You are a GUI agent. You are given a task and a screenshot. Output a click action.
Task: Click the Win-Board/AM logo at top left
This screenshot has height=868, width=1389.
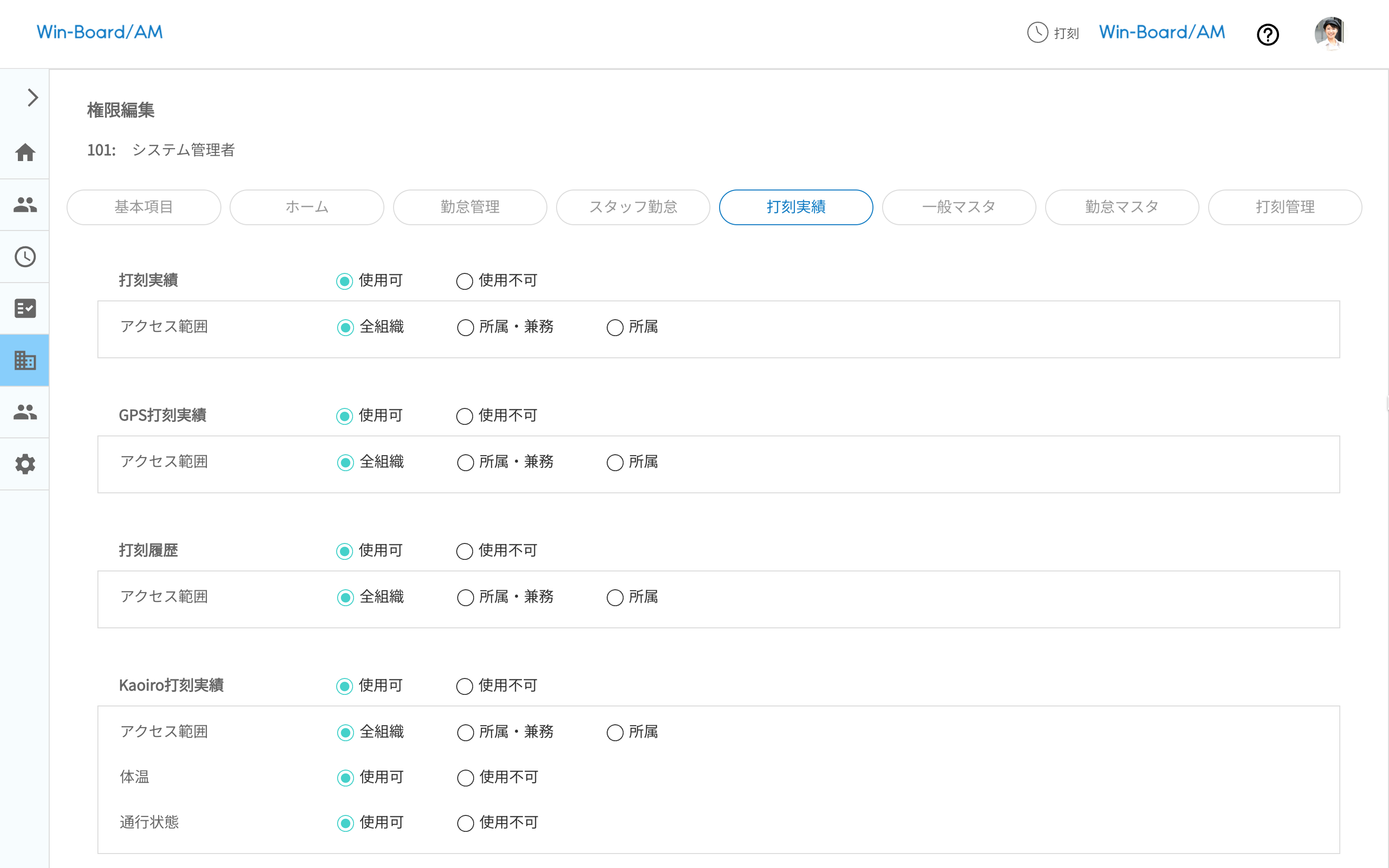pyautogui.click(x=100, y=32)
